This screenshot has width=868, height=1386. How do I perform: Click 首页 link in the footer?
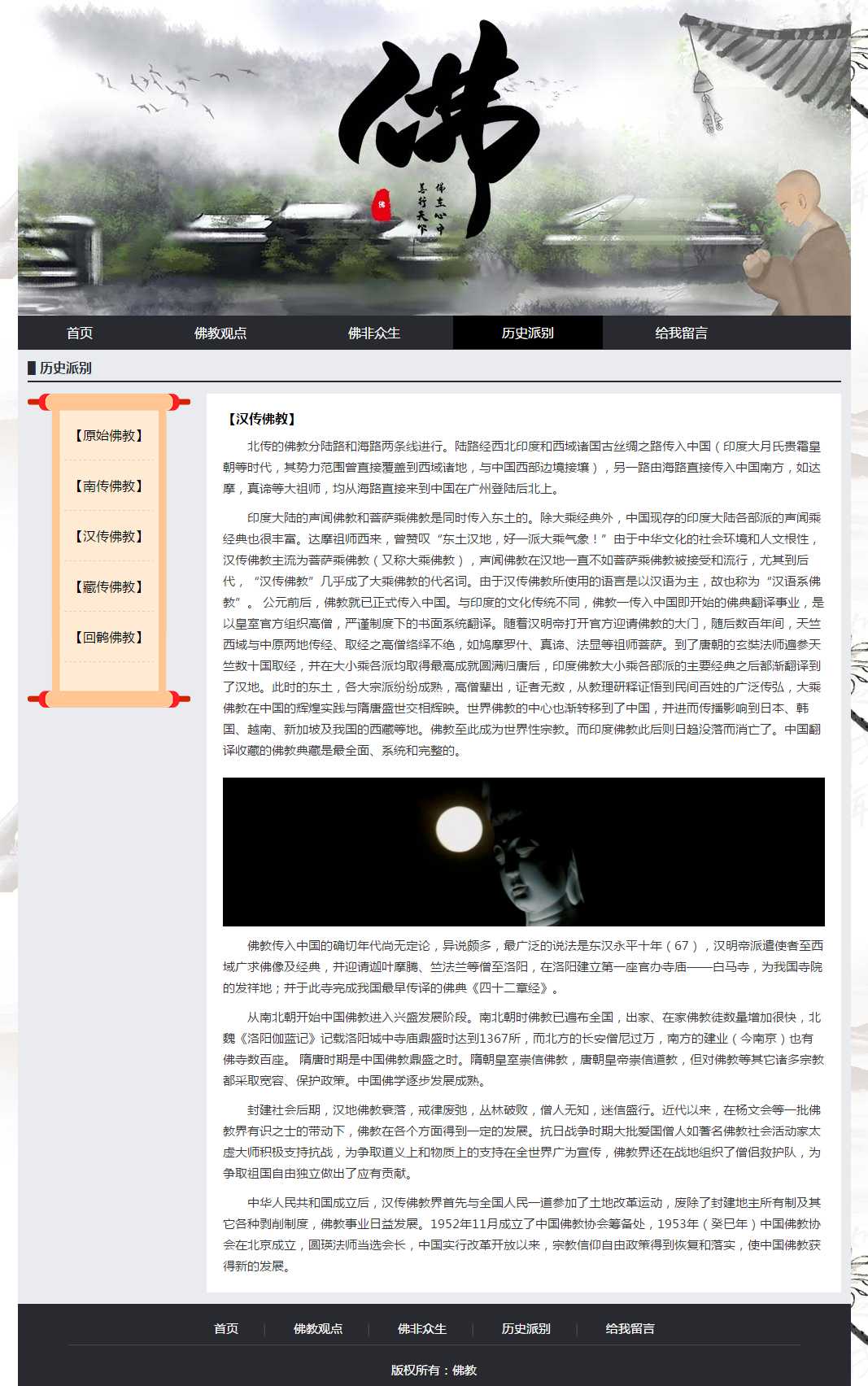point(226,1328)
